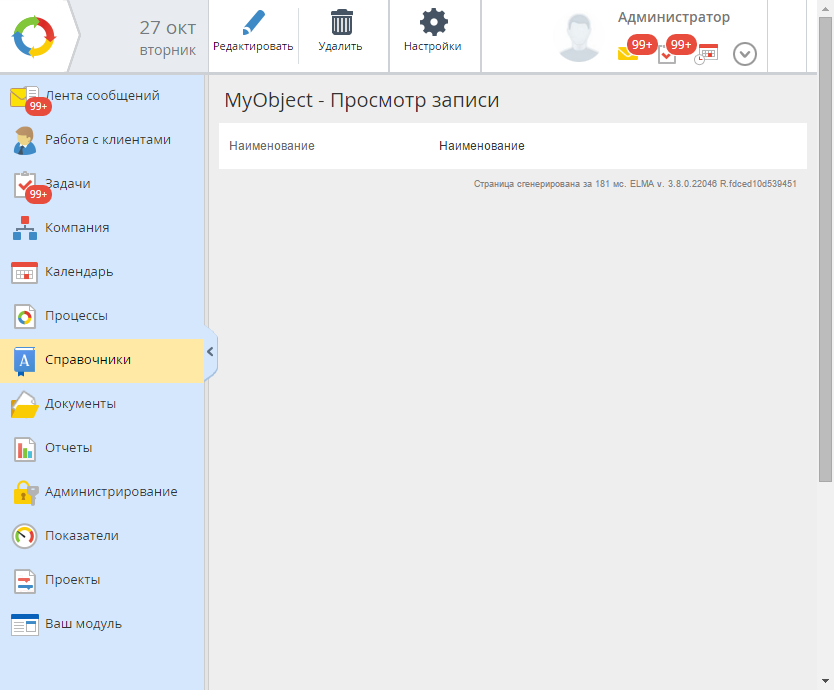Click the Компания org chart icon

pos(24,228)
